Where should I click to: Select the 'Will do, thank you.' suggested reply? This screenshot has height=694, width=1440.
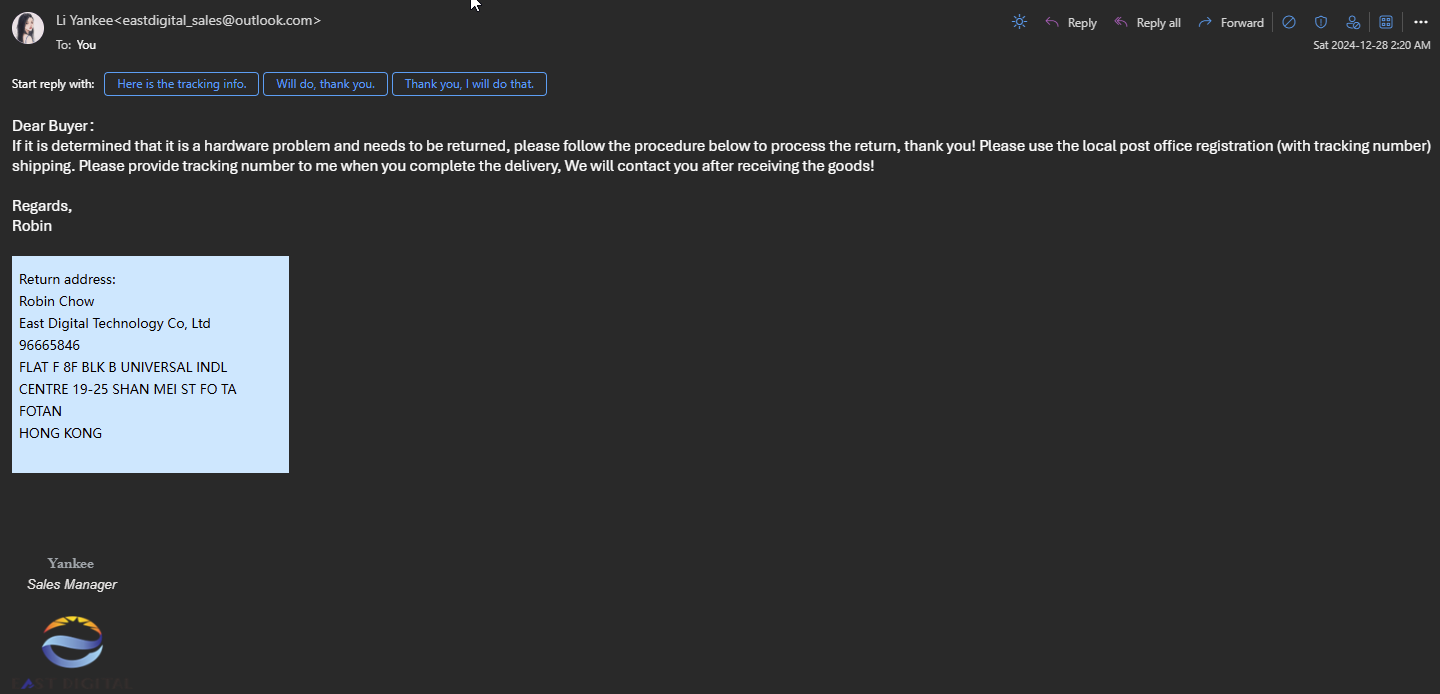point(325,84)
